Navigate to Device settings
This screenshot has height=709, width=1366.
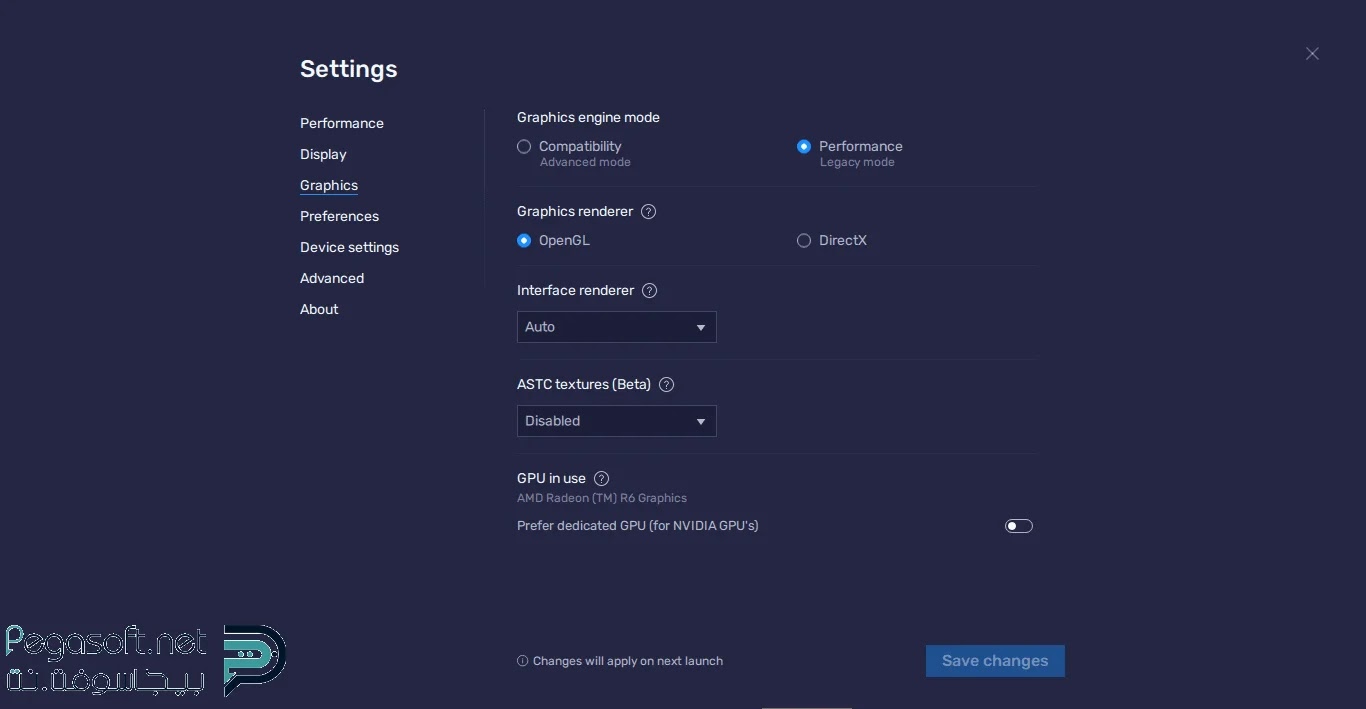[349, 248]
